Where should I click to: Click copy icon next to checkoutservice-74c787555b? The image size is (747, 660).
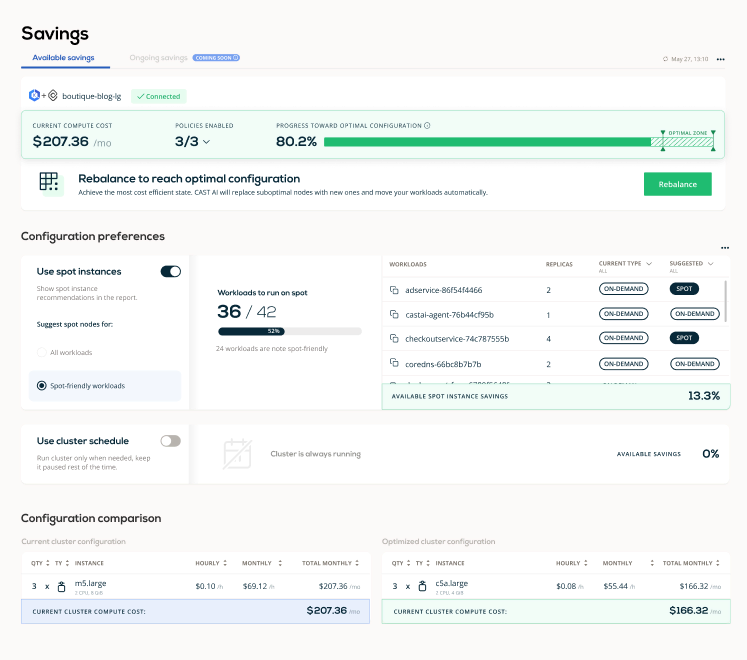395,338
